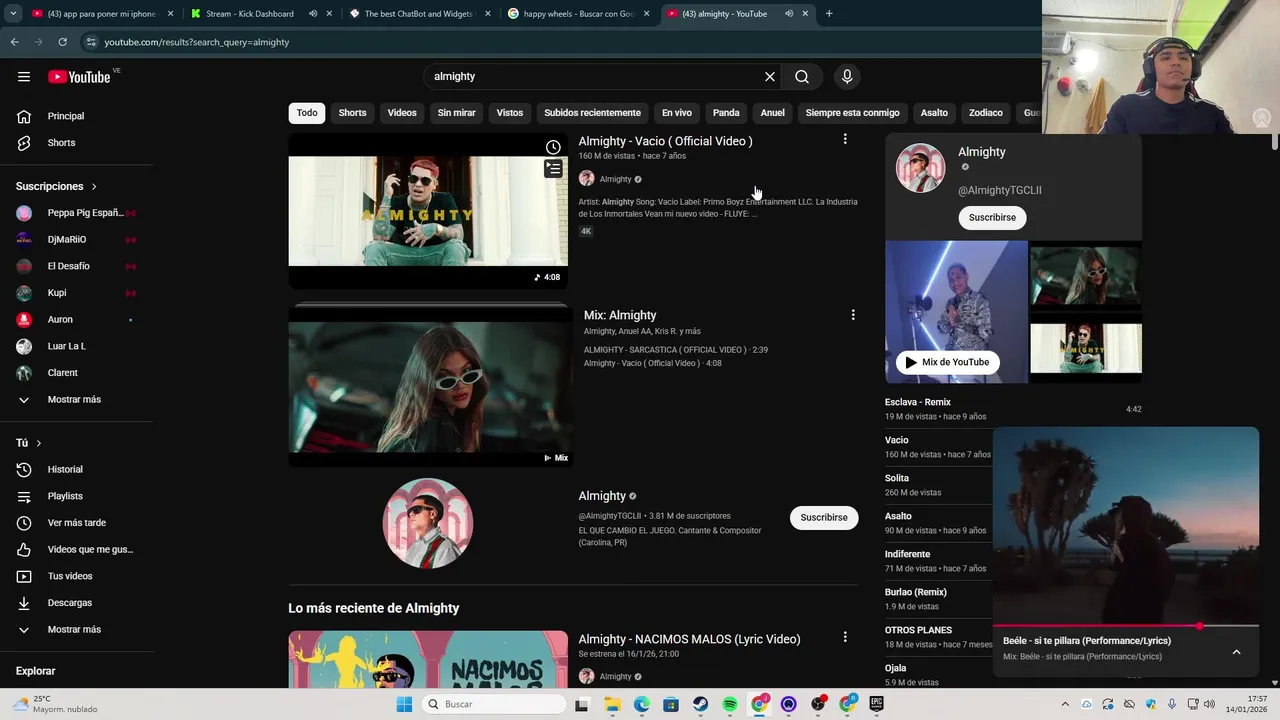The image size is (1280, 720).
Task: Open Spotify from the taskbar
Action: point(730,704)
